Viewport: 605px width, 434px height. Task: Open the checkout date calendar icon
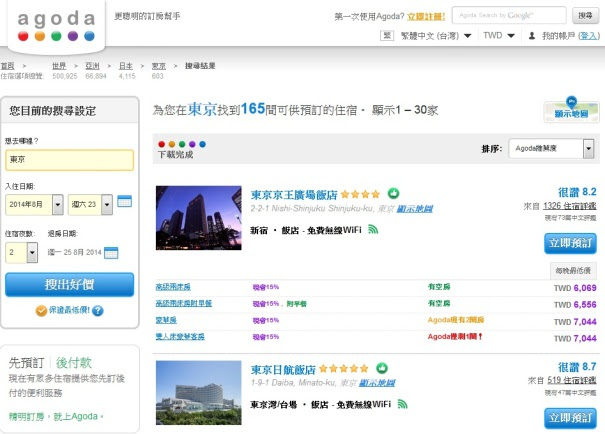(111, 253)
